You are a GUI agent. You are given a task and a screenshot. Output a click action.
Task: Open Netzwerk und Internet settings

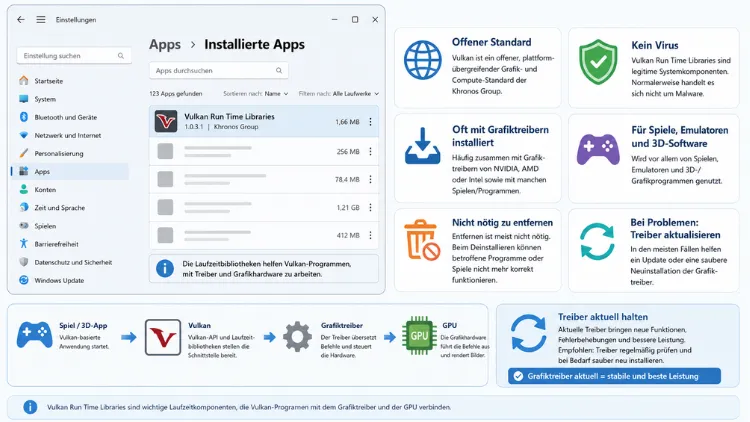coord(72,135)
